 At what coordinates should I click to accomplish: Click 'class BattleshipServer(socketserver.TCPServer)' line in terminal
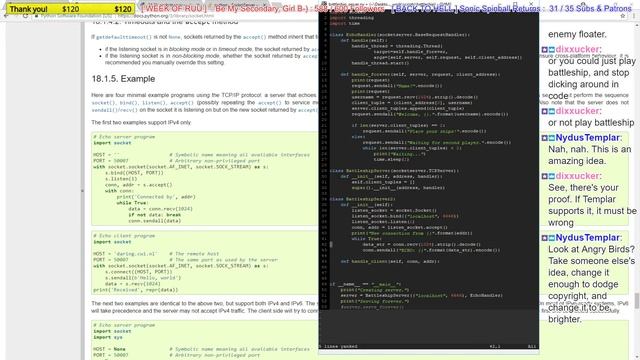click(394, 171)
